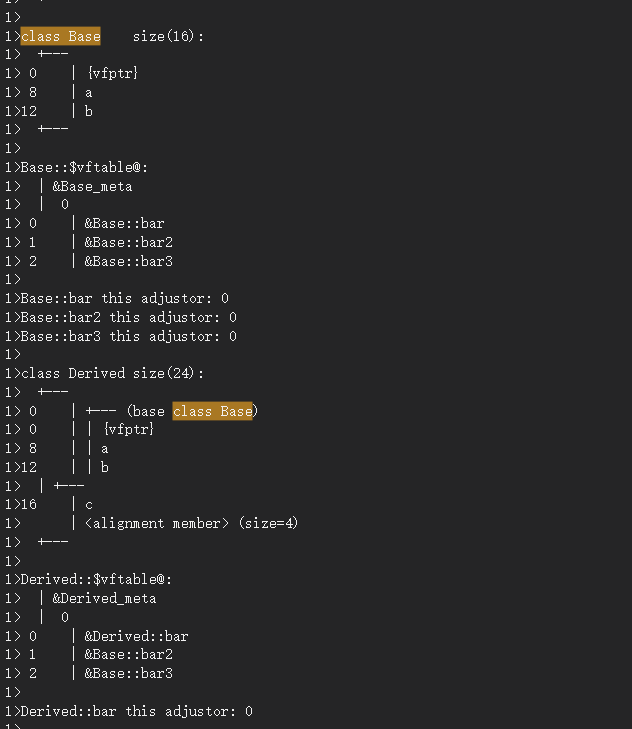The height and width of the screenshot is (729, 632).
Task: Click the '&Derived::bar' vftable entry
Action: [x=136, y=636]
